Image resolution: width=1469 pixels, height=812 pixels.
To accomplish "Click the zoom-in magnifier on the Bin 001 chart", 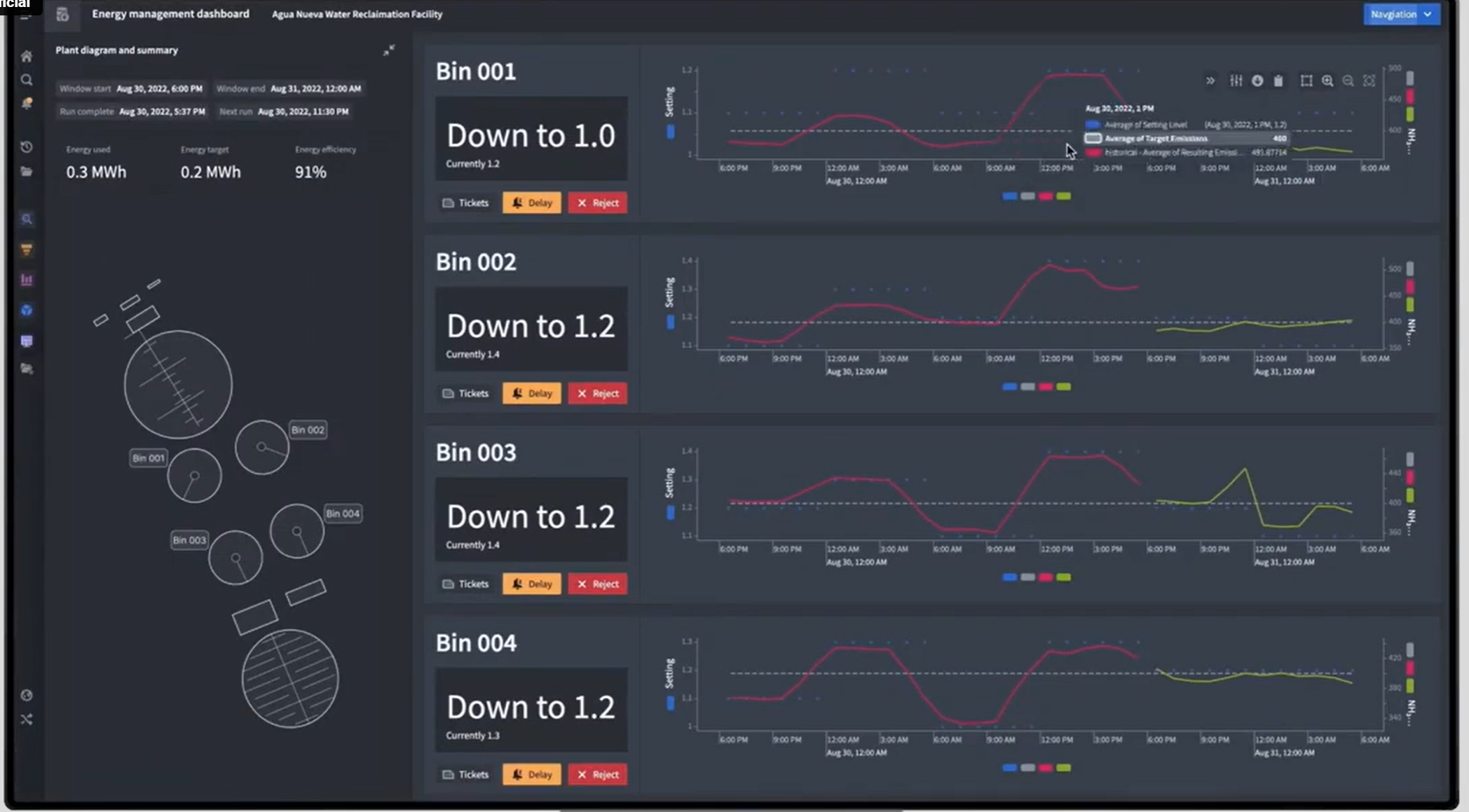I will tap(1327, 81).
